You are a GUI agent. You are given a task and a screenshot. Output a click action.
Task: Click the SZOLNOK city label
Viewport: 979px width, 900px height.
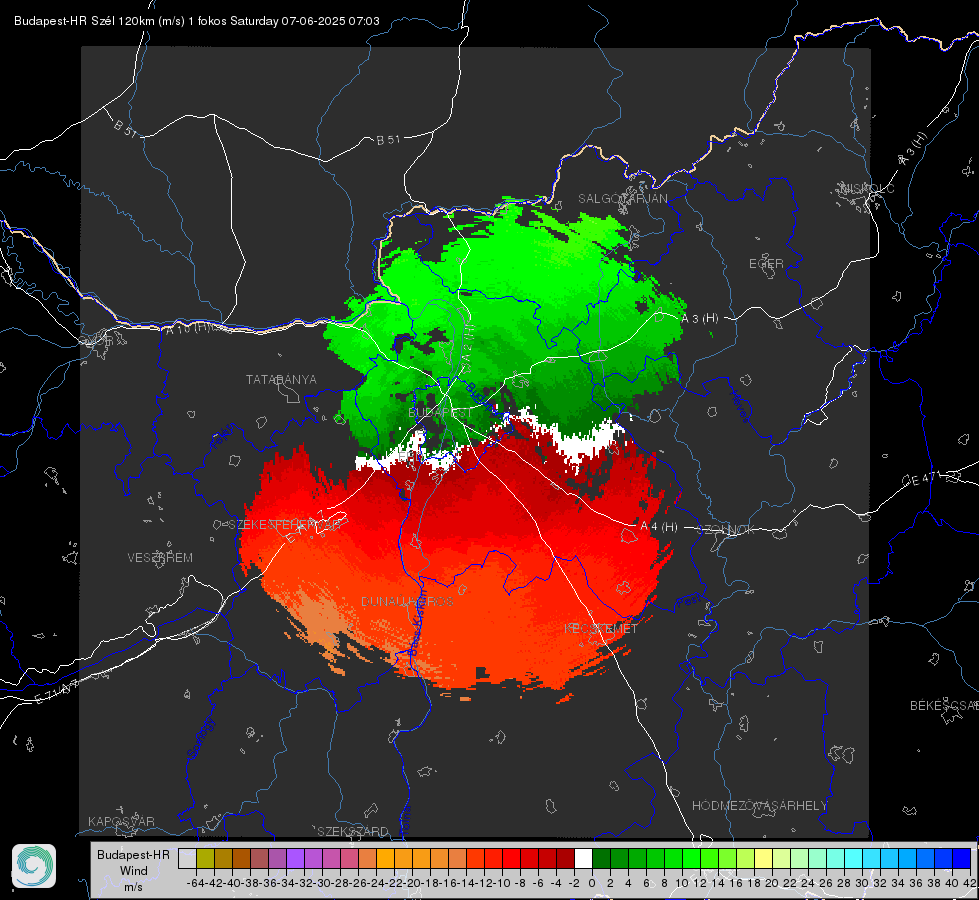(726, 529)
